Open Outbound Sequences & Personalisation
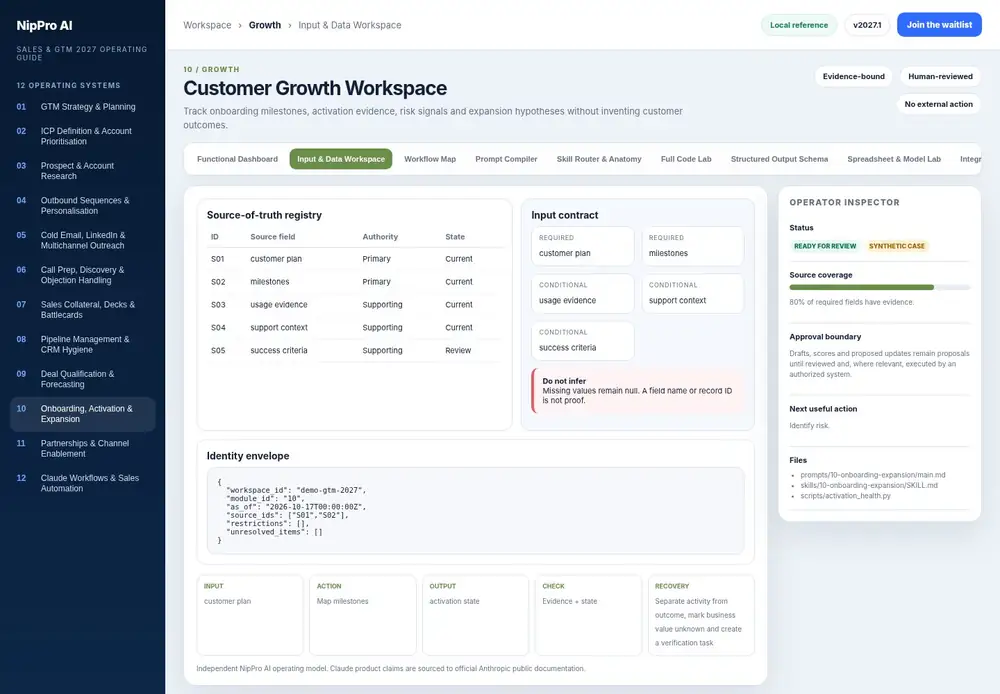 point(82,205)
